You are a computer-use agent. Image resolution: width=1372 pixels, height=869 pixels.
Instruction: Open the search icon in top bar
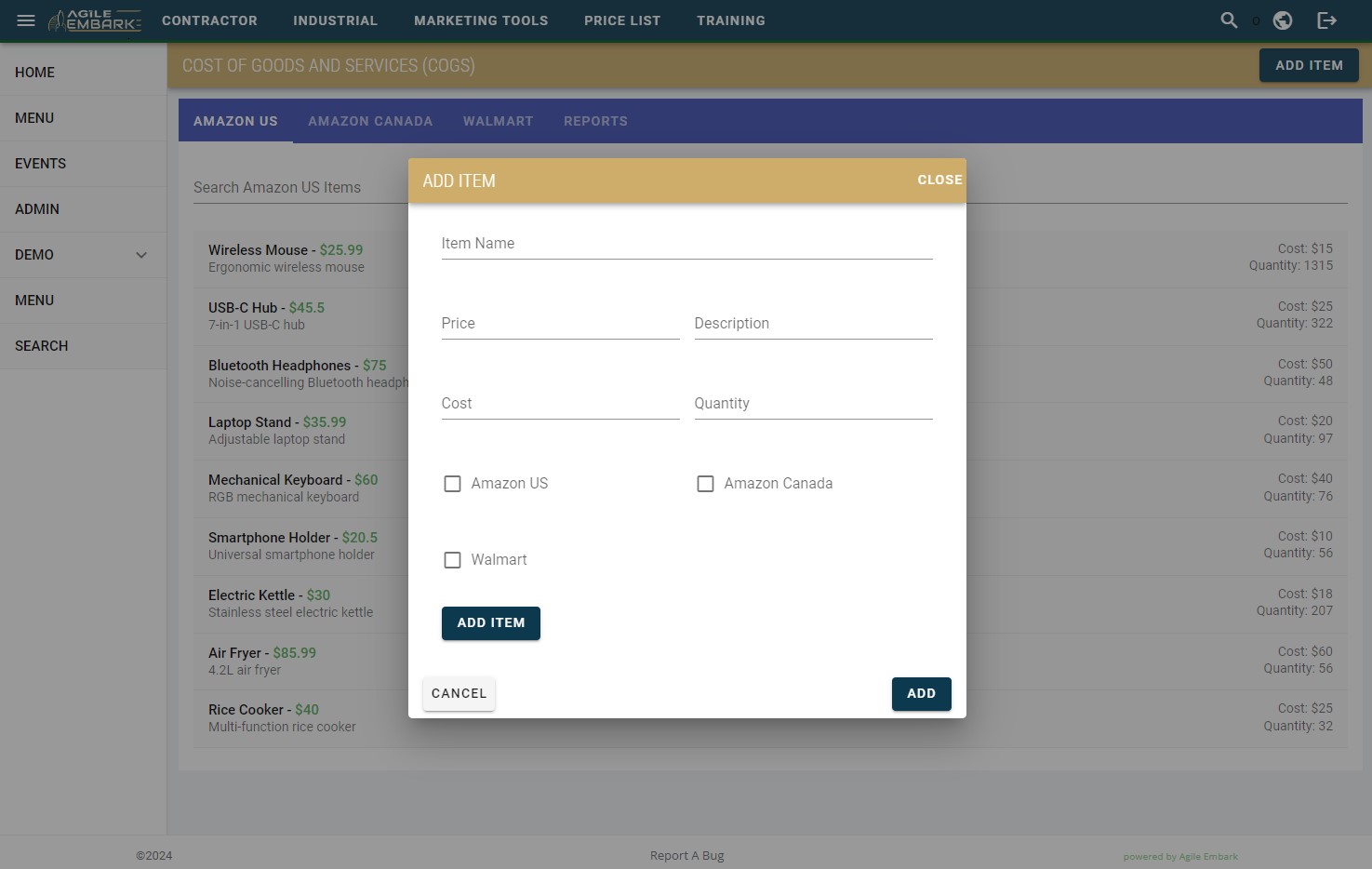point(1229,20)
